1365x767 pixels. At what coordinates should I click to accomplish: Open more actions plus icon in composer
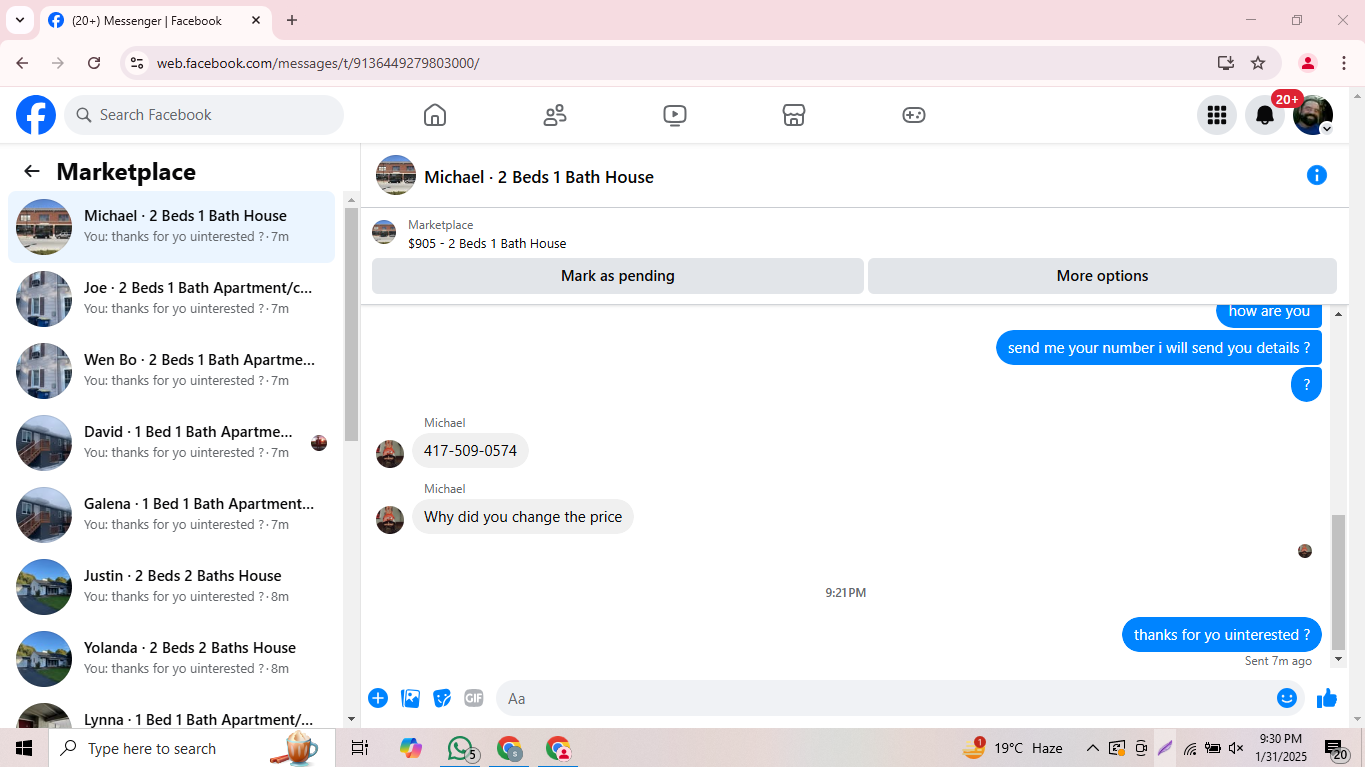(x=378, y=698)
